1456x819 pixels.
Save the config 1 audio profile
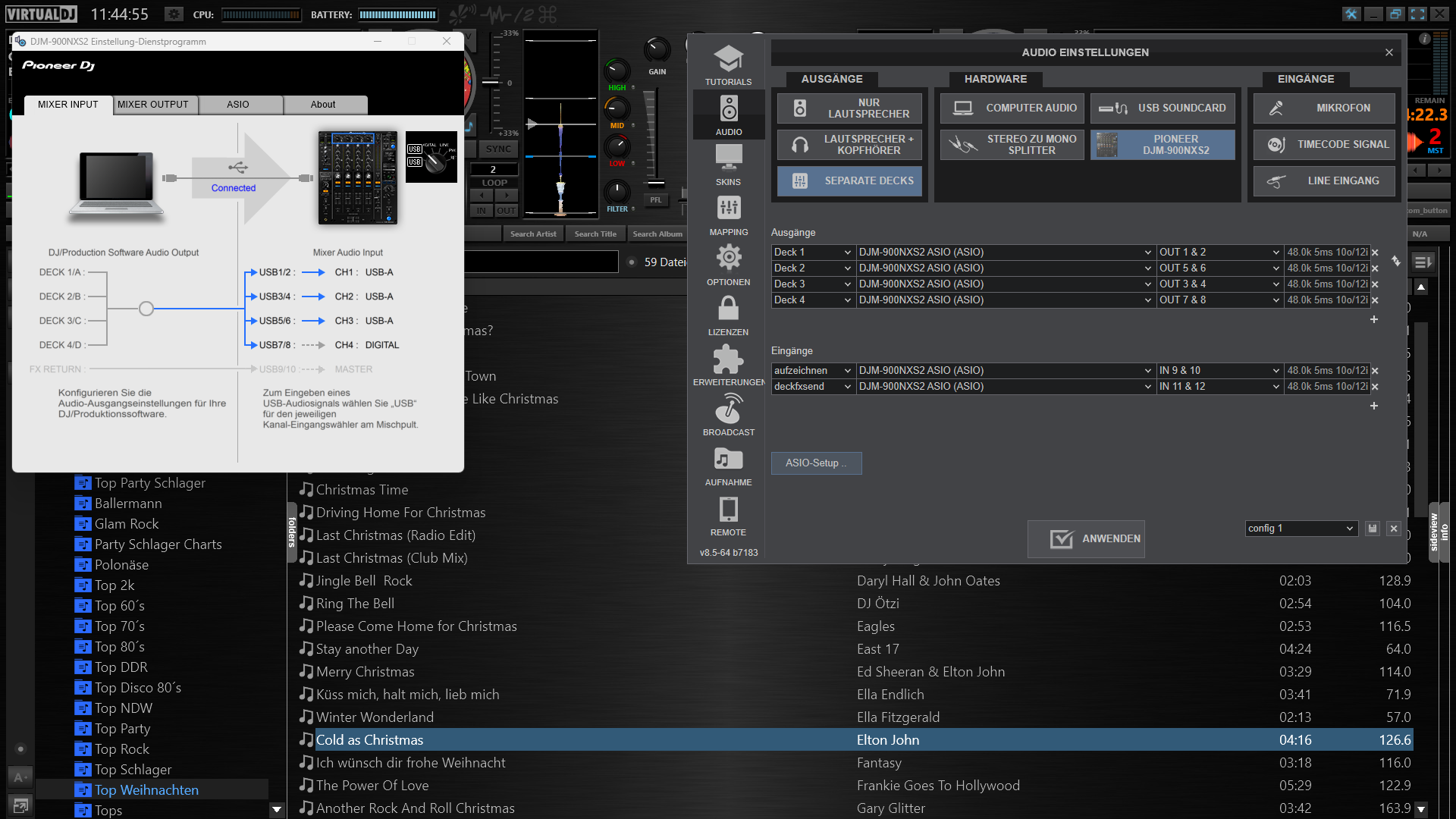1373,529
